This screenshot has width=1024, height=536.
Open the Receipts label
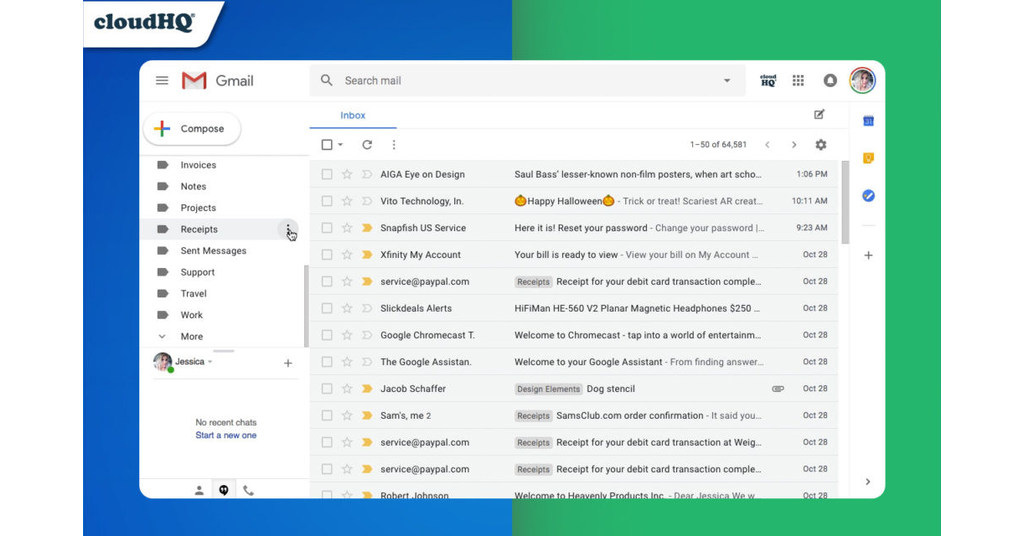(199, 229)
